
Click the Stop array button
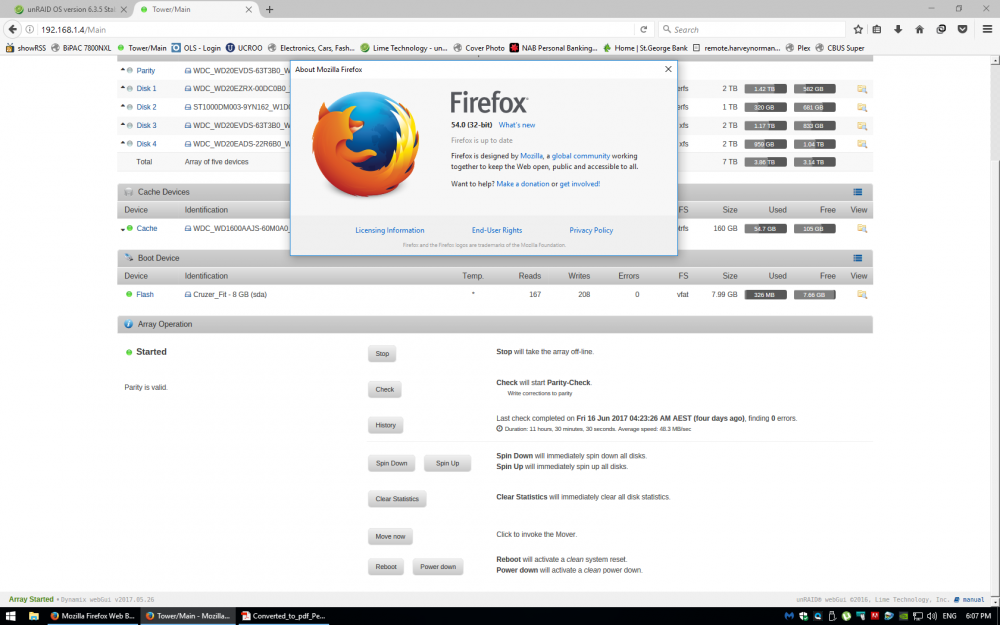tap(382, 354)
